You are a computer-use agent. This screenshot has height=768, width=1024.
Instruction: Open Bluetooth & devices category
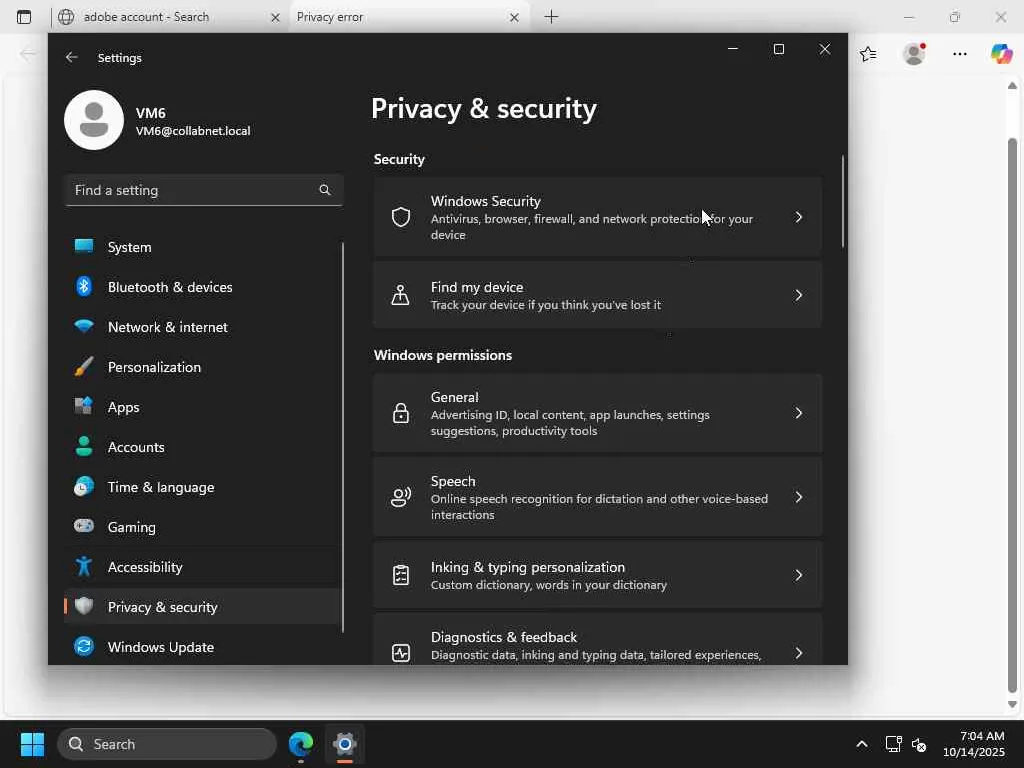pyautogui.click(x=202, y=287)
